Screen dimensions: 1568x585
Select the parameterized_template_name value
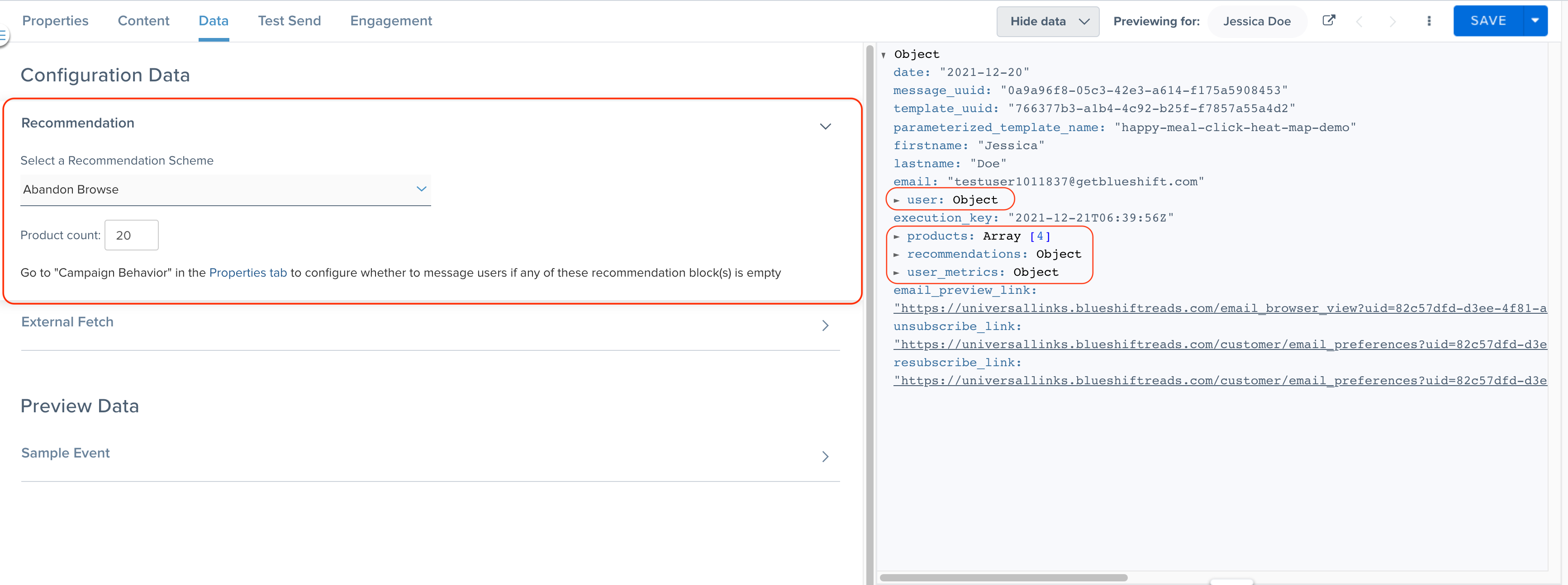1235,127
